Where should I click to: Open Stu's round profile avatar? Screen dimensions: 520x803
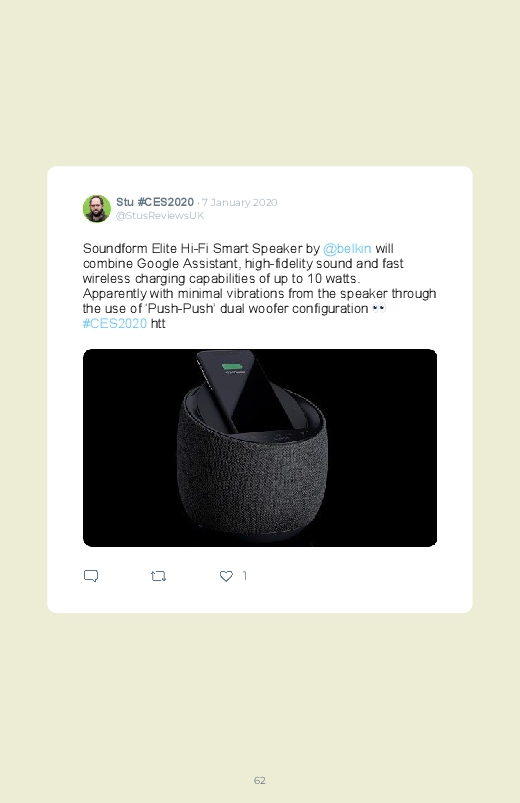pos(97,208)
